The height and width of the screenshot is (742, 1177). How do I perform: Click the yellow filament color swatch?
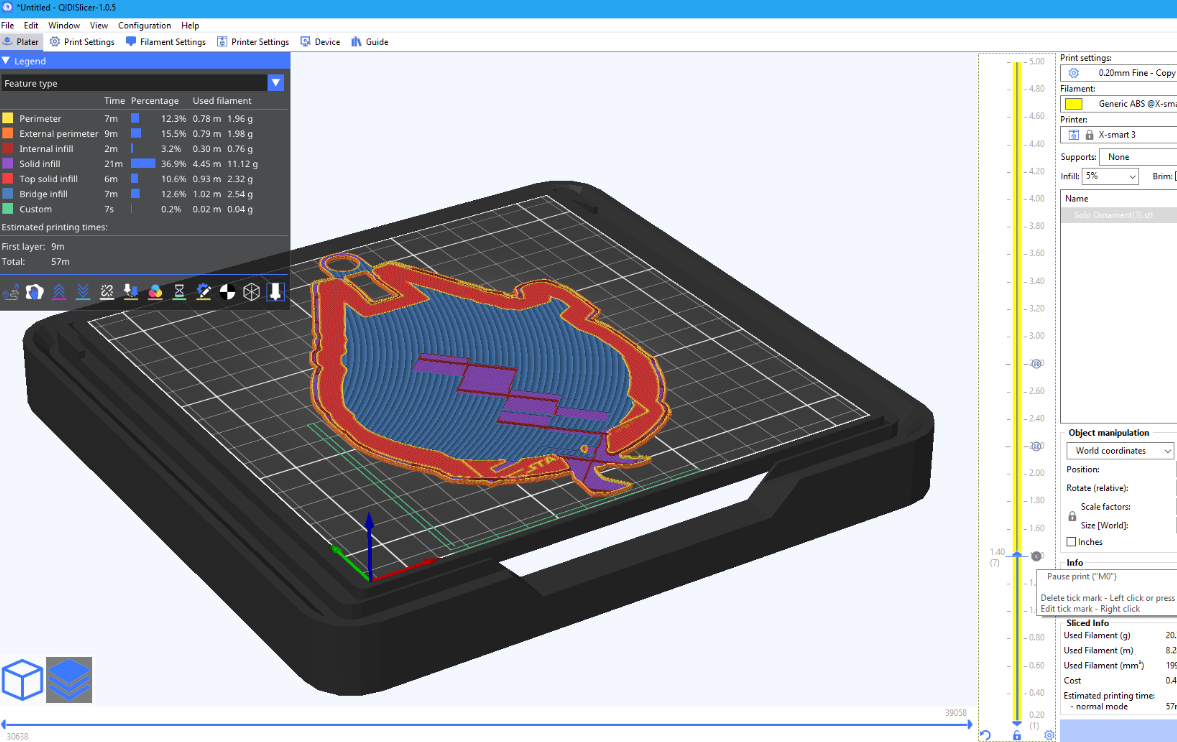[1073, 104]
